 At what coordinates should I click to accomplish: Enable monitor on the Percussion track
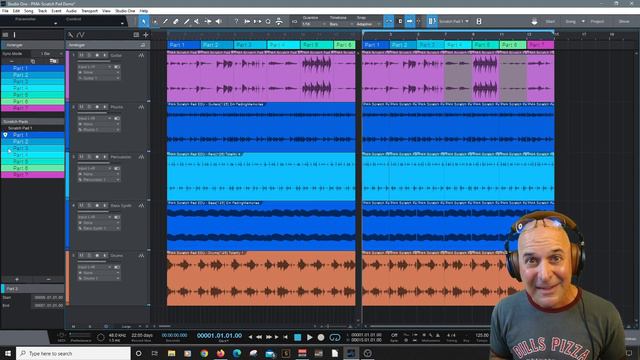click(x=105, y=157)
